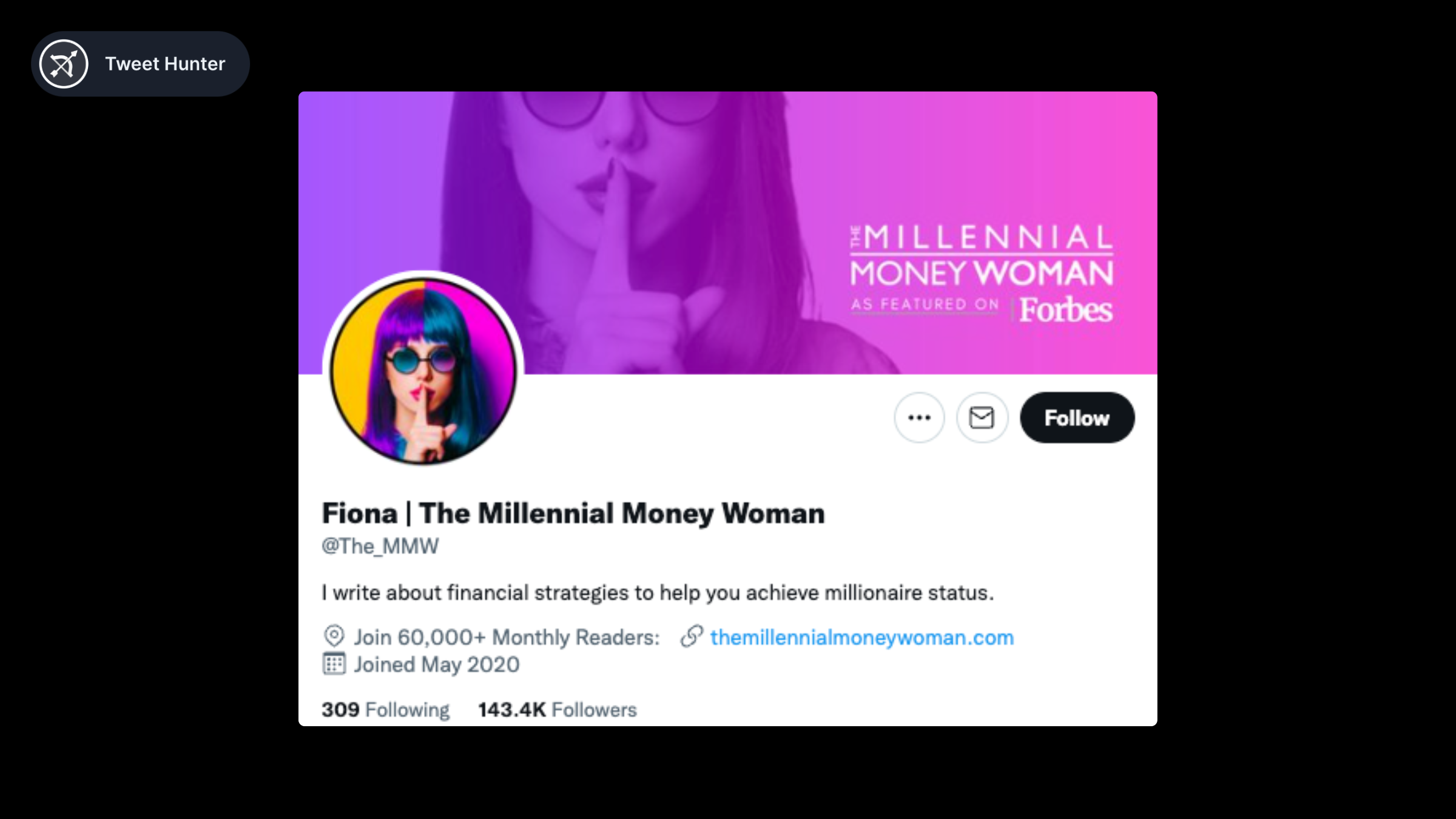
Task: Click the Joined May 2020 text
Action: point(437,665)
